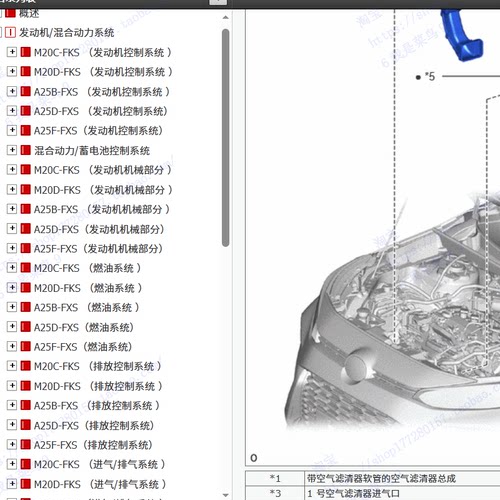Viewport: 500px width, 500px height.
Task: Open M20D-FKS (燃油系统) entry
Action: pyautogui.click(x=88, y=288)
